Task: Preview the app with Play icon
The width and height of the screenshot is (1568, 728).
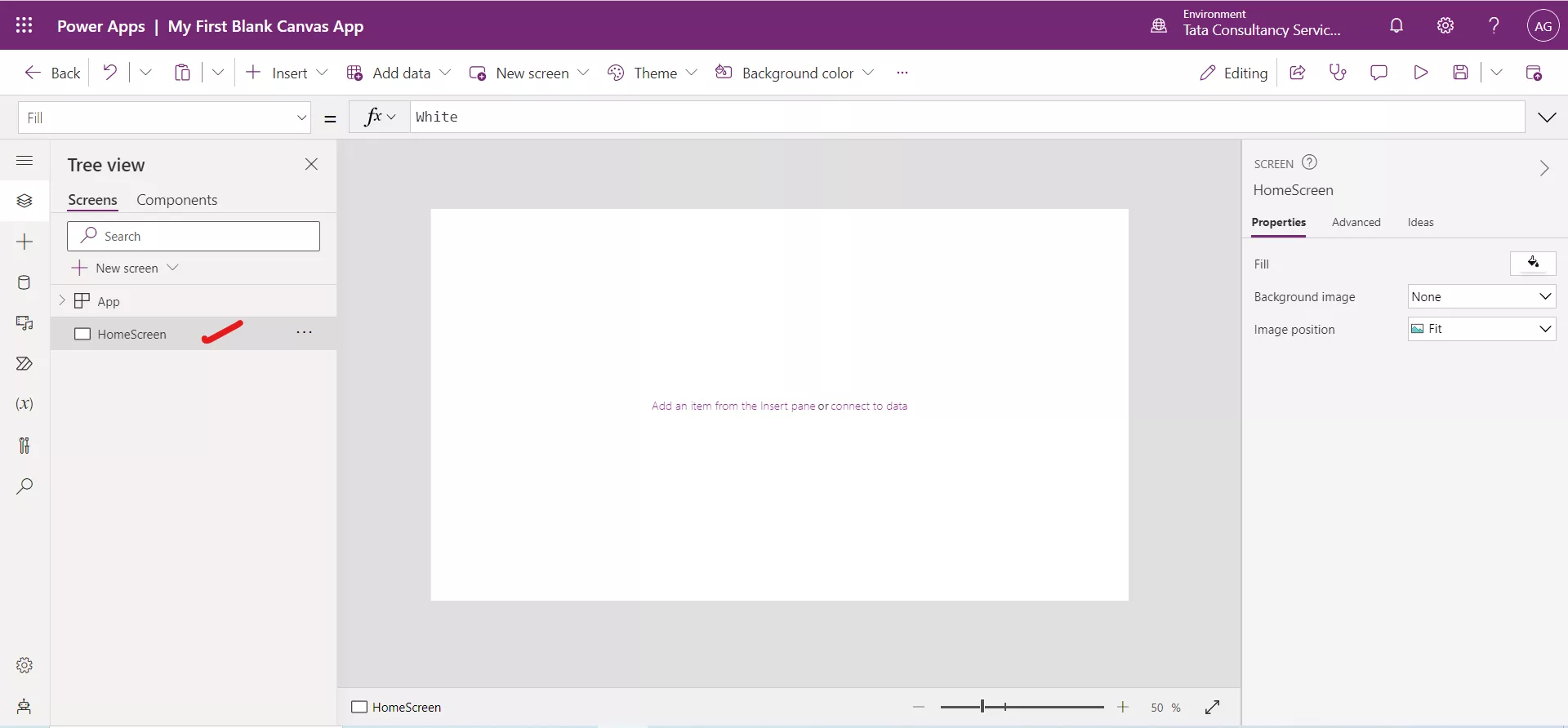Action: pos(1420,73)
